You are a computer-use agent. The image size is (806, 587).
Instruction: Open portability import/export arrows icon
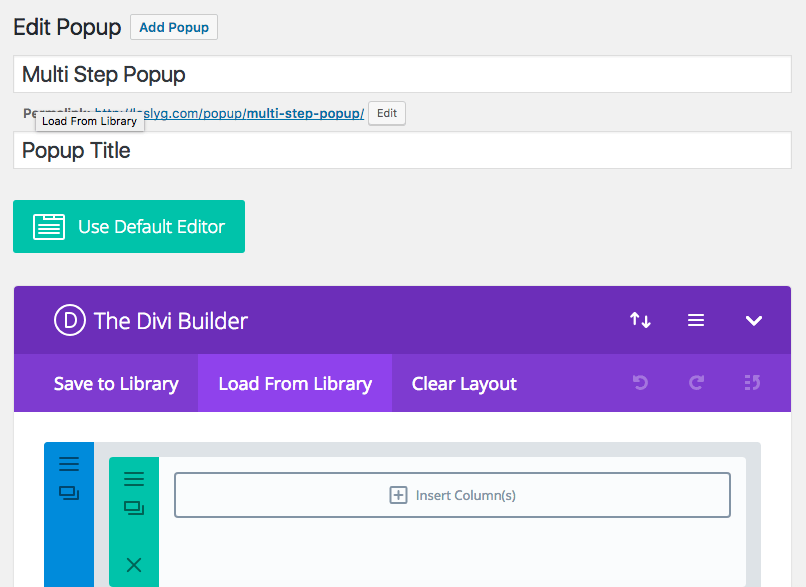640,320
